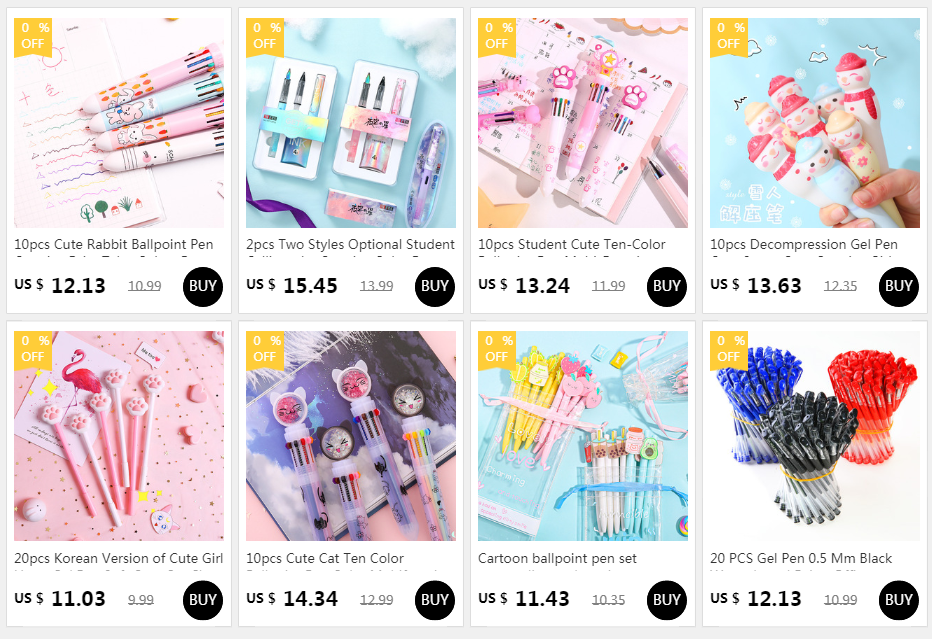
Task: Open the '20 PCS Gel Pen 0.5 Mm Black' link
Action: tap(801, 558)
